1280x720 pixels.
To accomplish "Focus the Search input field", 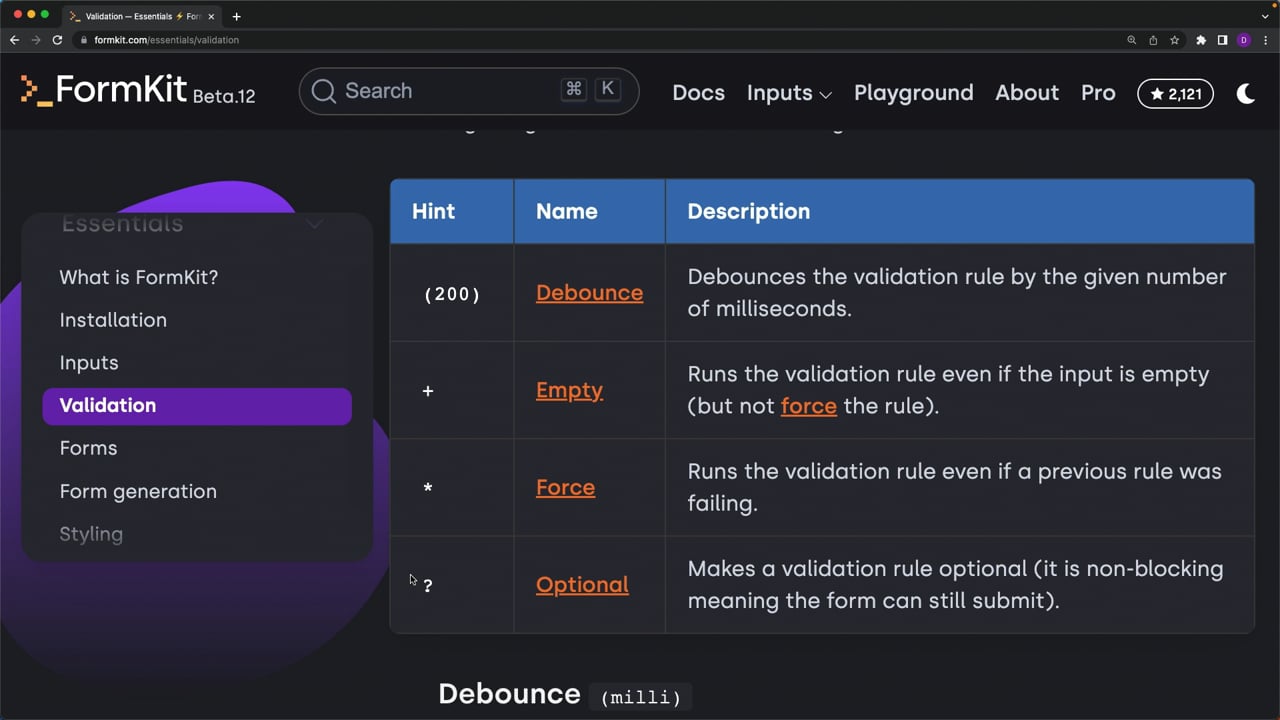I will pyautogui.click(x=469, y=91).
